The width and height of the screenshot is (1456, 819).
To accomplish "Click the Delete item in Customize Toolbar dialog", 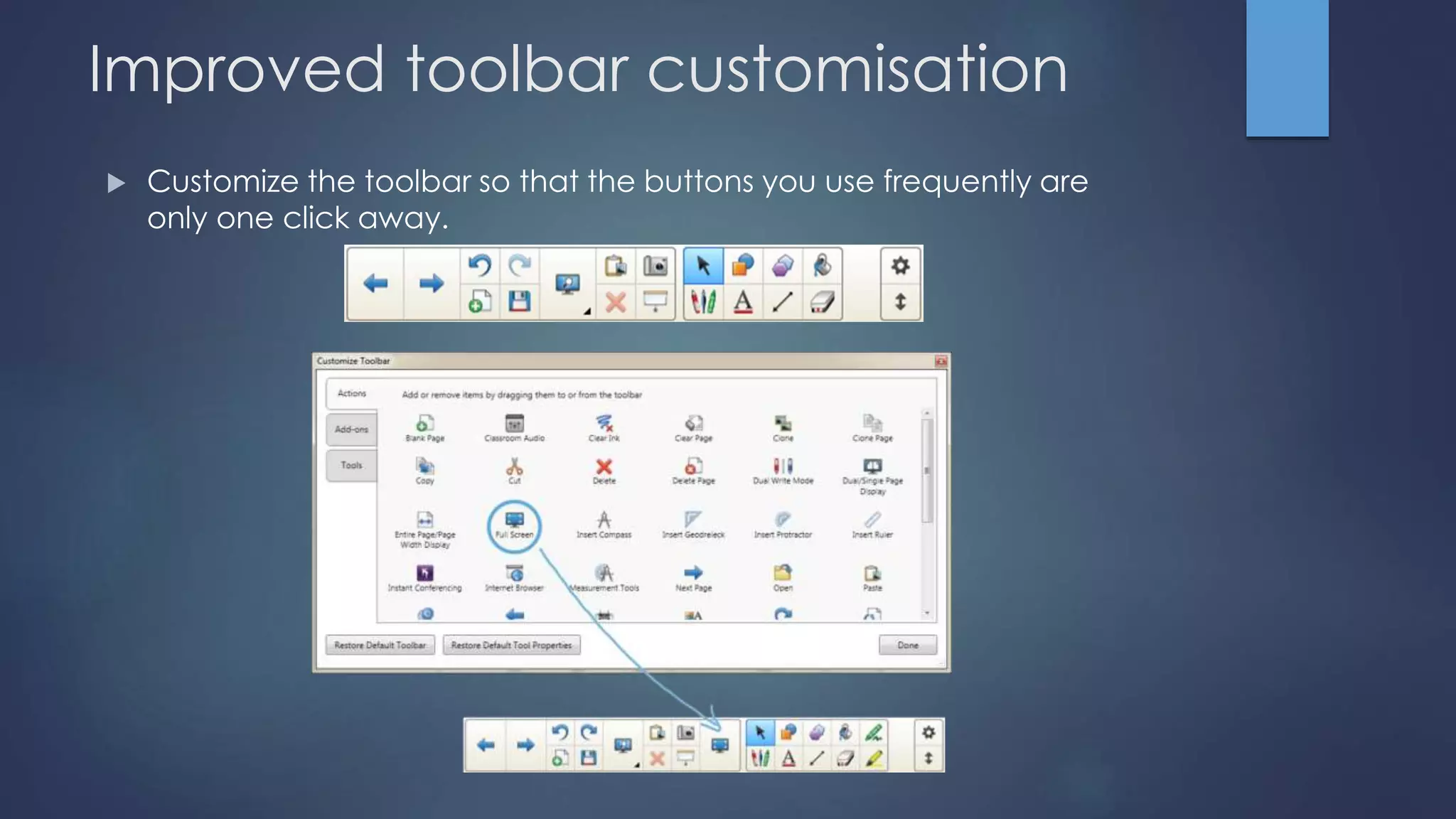I will [604, 471].
